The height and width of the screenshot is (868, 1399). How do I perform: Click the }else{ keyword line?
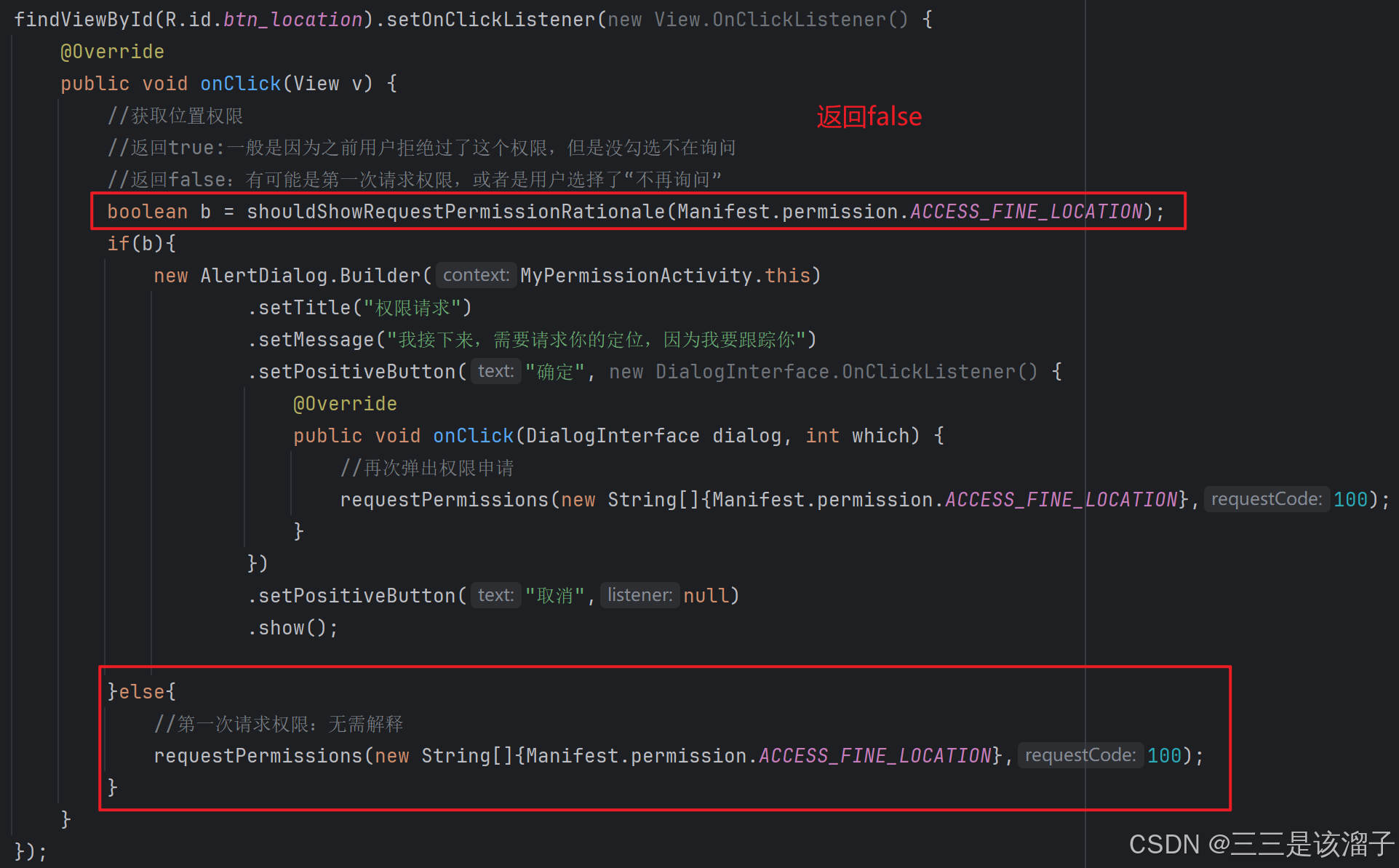click(141, 692)
